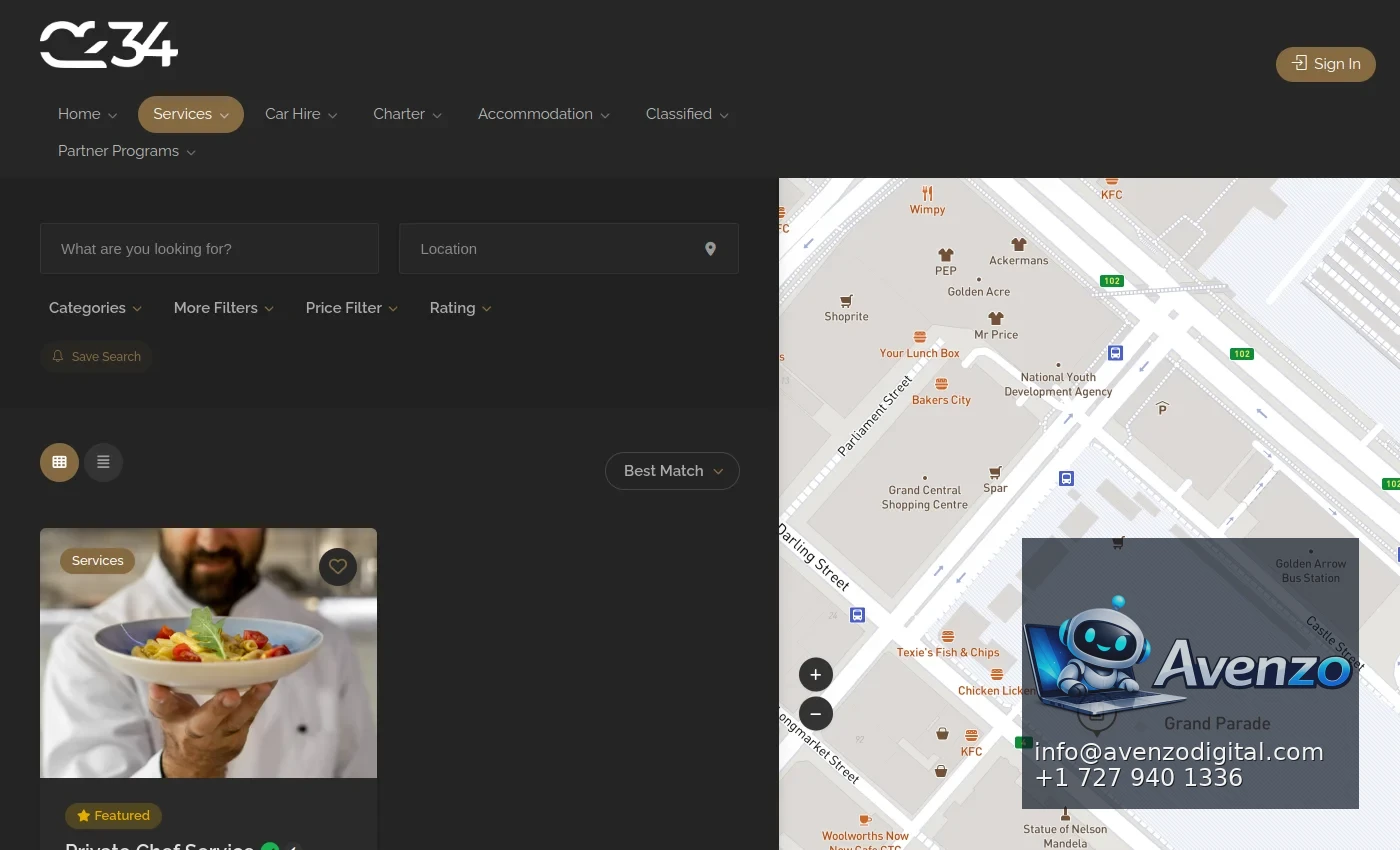Click the Services tag on the listing

click(98, 561)
